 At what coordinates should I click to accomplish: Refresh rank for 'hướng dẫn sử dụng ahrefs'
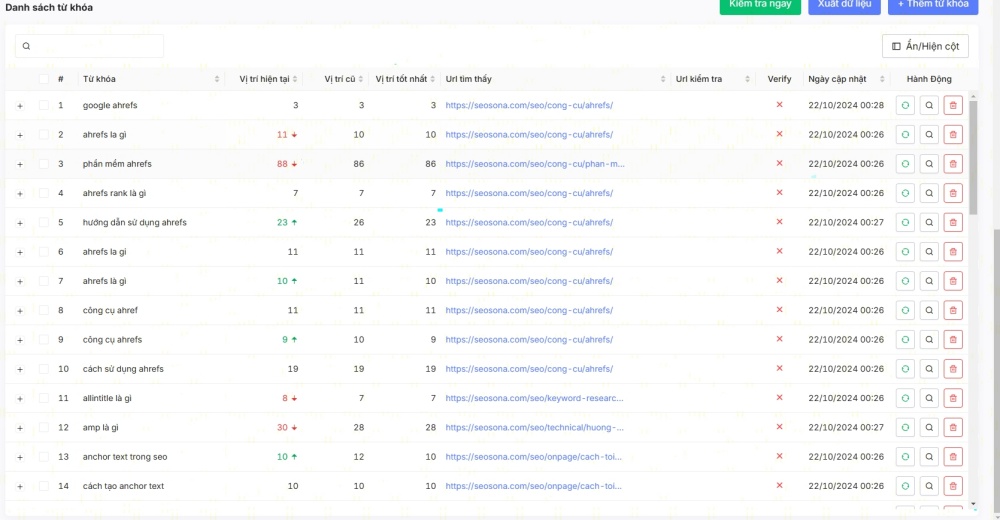[905, 222]
